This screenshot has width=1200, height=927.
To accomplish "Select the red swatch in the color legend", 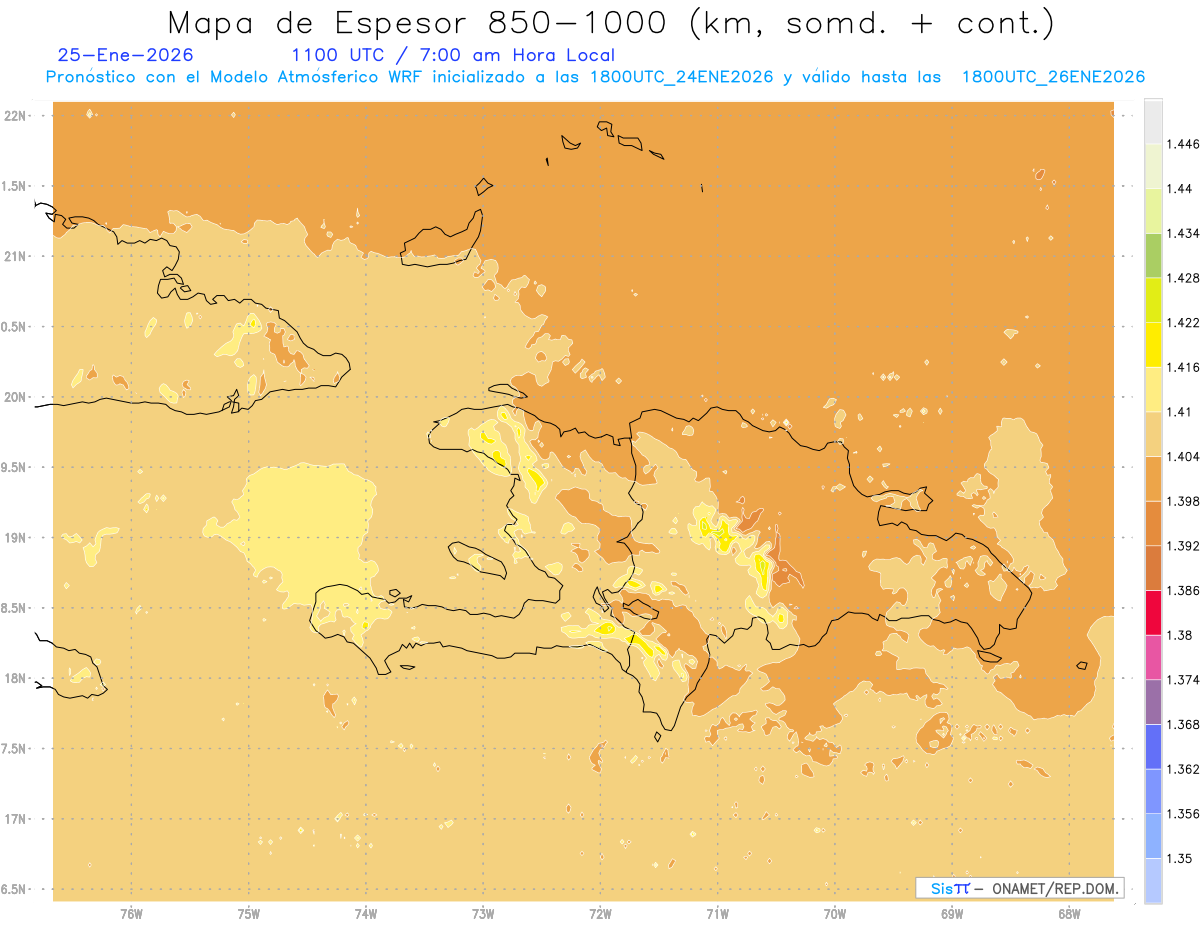I will (1153, 612).
